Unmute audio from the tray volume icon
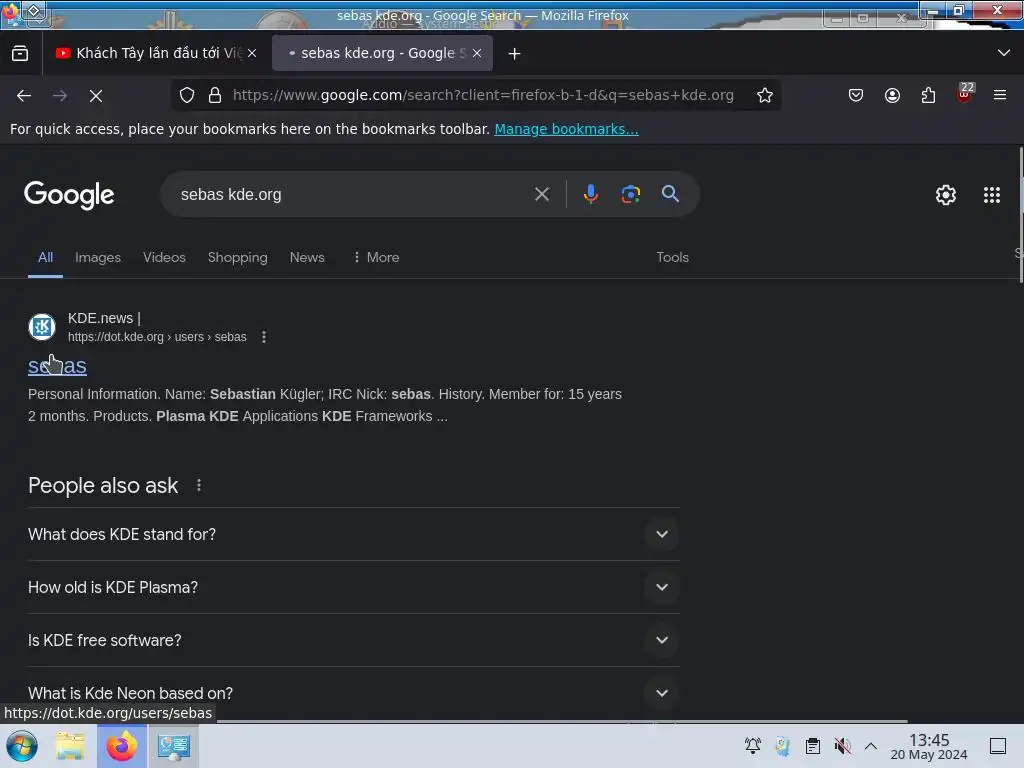The width and height of the screenshot is (1024, 768). coord(842,745)
